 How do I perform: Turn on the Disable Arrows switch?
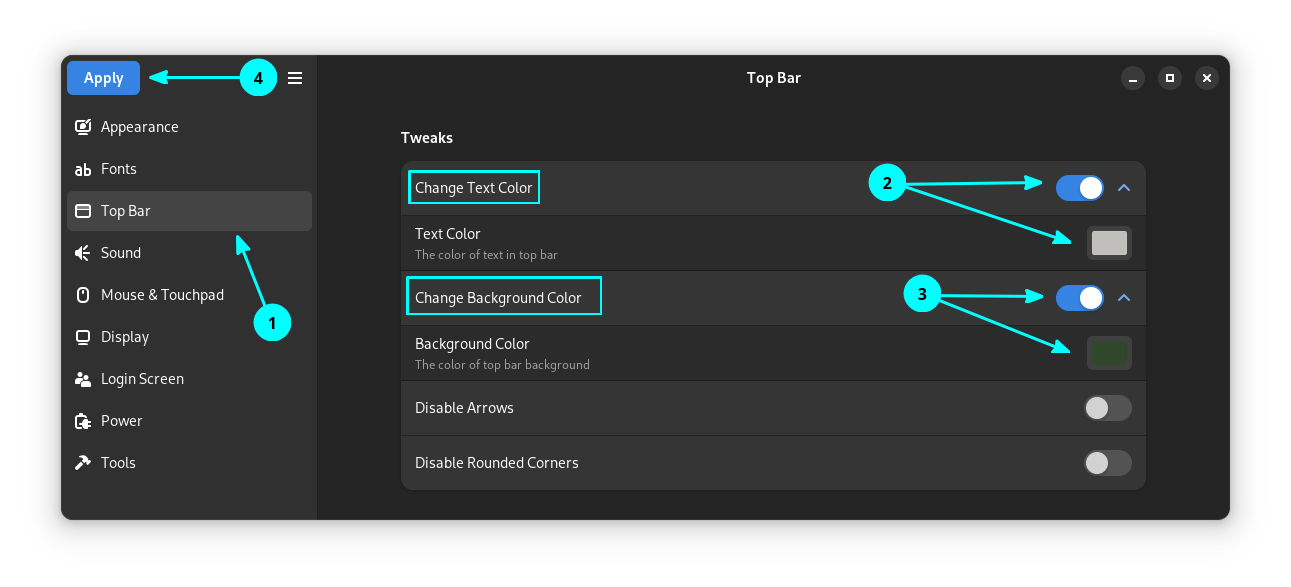[1107, 408]
